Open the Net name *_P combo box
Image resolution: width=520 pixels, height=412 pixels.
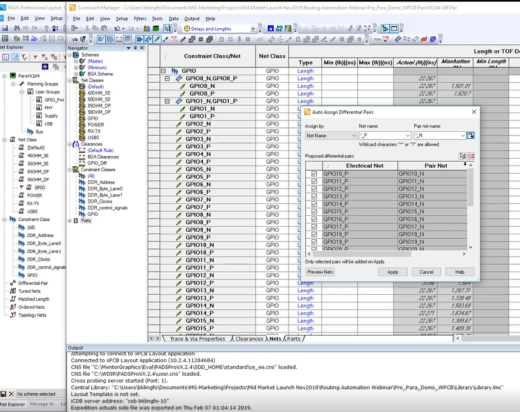(x=385, y=136)
